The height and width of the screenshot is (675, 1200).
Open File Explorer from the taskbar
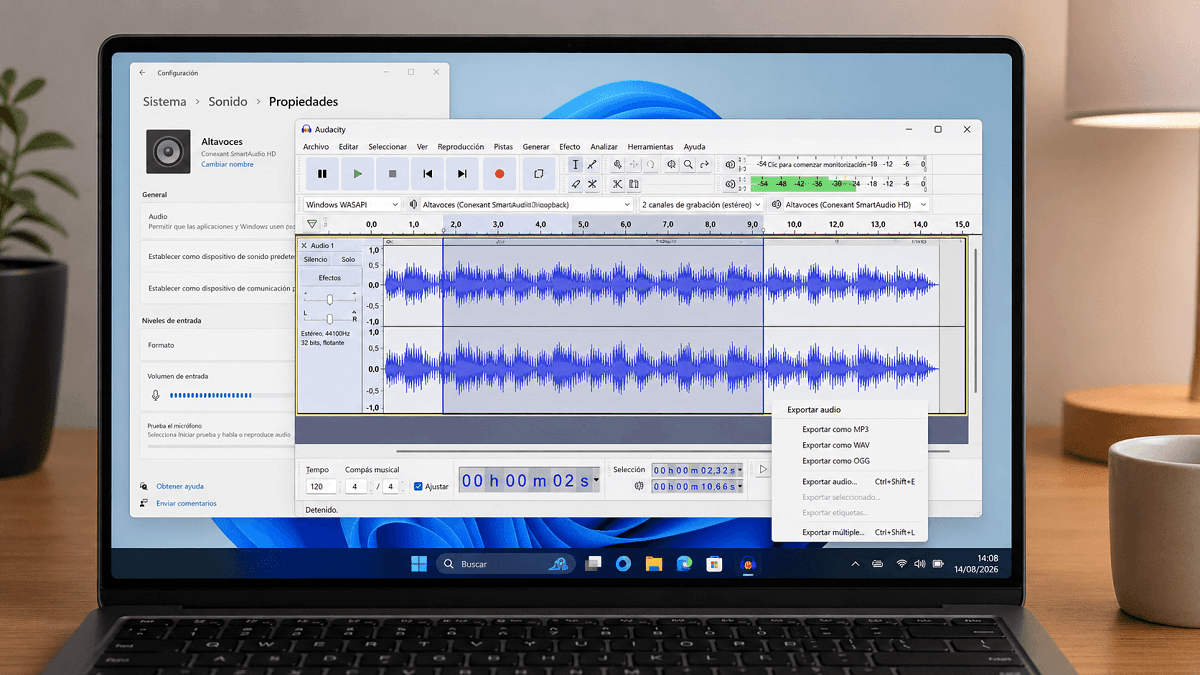pyautogui.click(x=653, y=564)
